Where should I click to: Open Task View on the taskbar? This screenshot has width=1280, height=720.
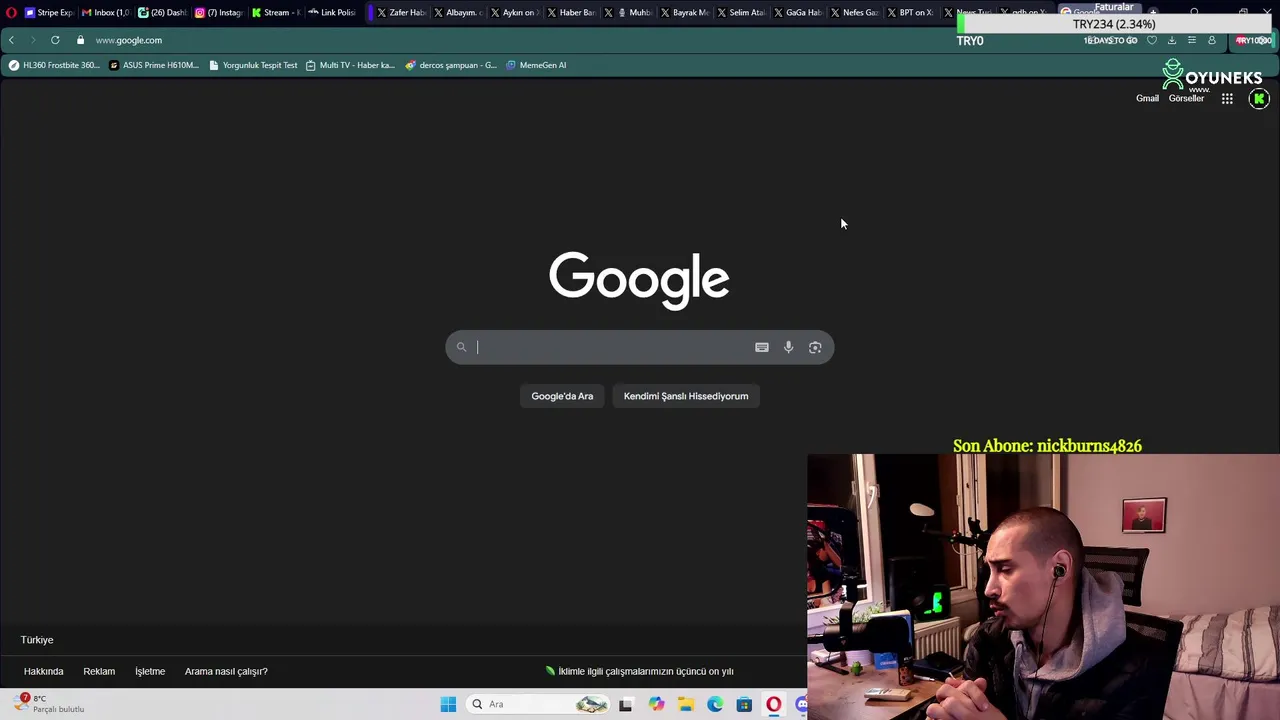626,704
